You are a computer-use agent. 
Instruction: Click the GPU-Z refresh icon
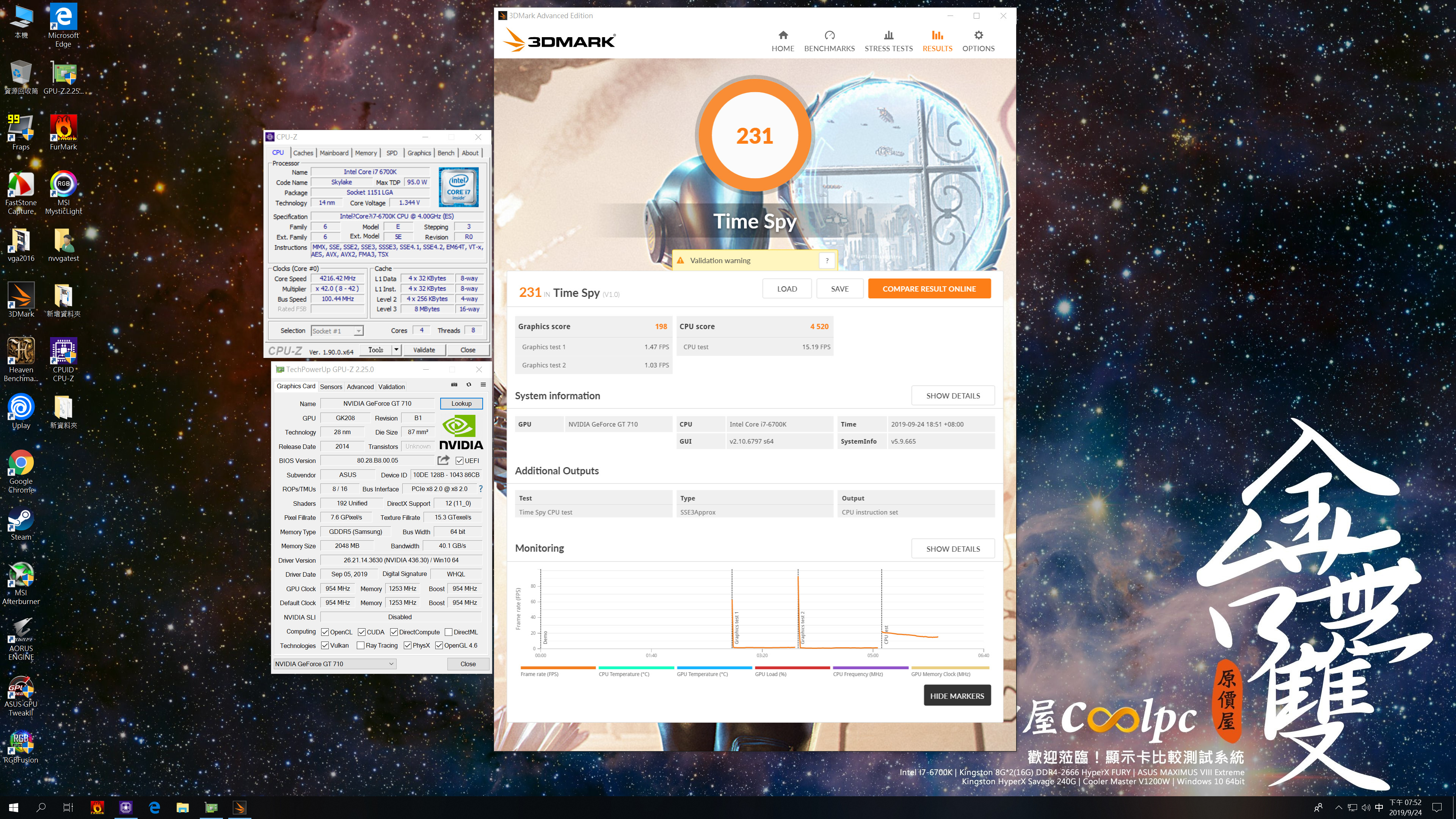[469, 384]
